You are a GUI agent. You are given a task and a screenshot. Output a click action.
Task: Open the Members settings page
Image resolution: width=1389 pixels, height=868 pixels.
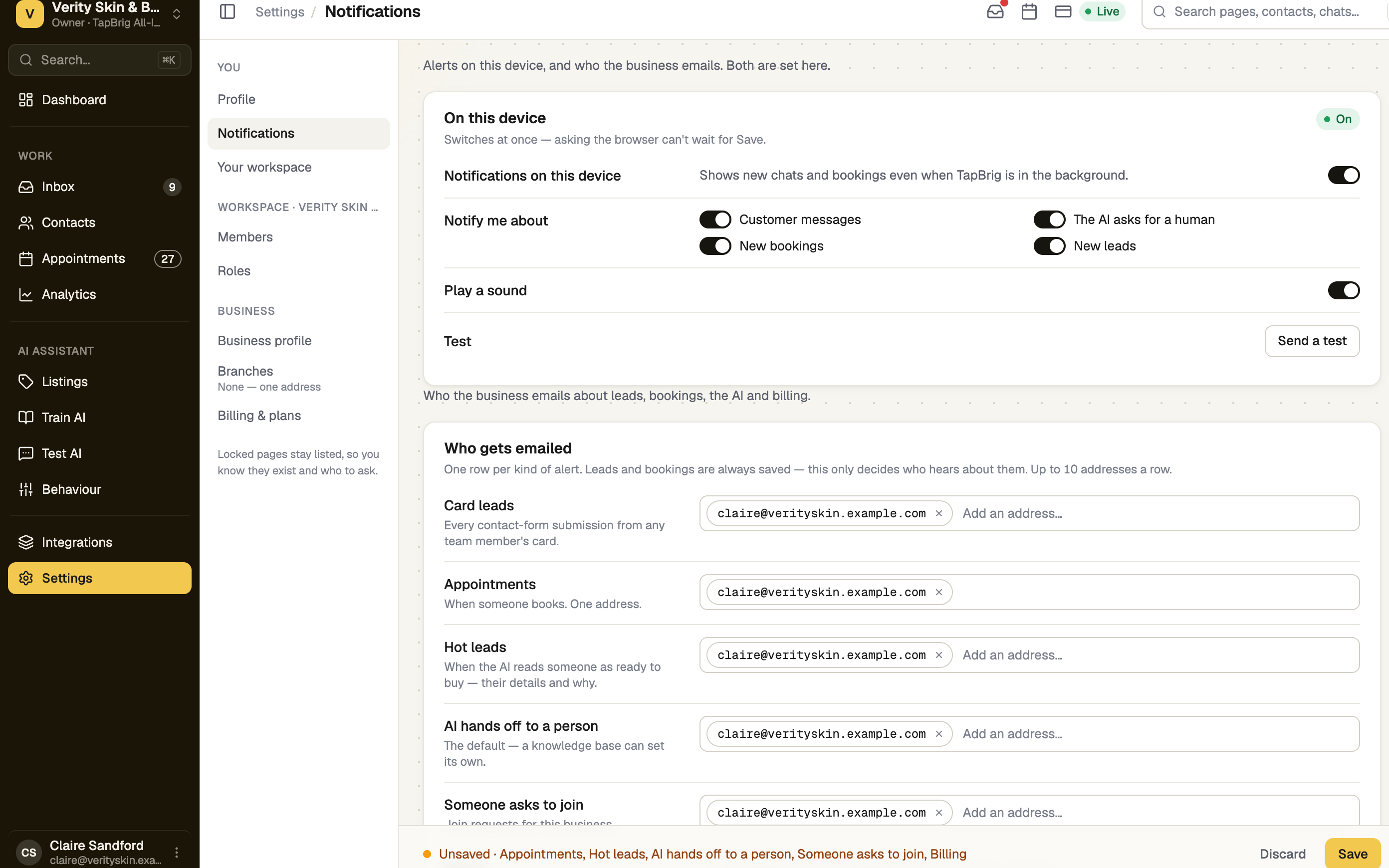[298, 237]
